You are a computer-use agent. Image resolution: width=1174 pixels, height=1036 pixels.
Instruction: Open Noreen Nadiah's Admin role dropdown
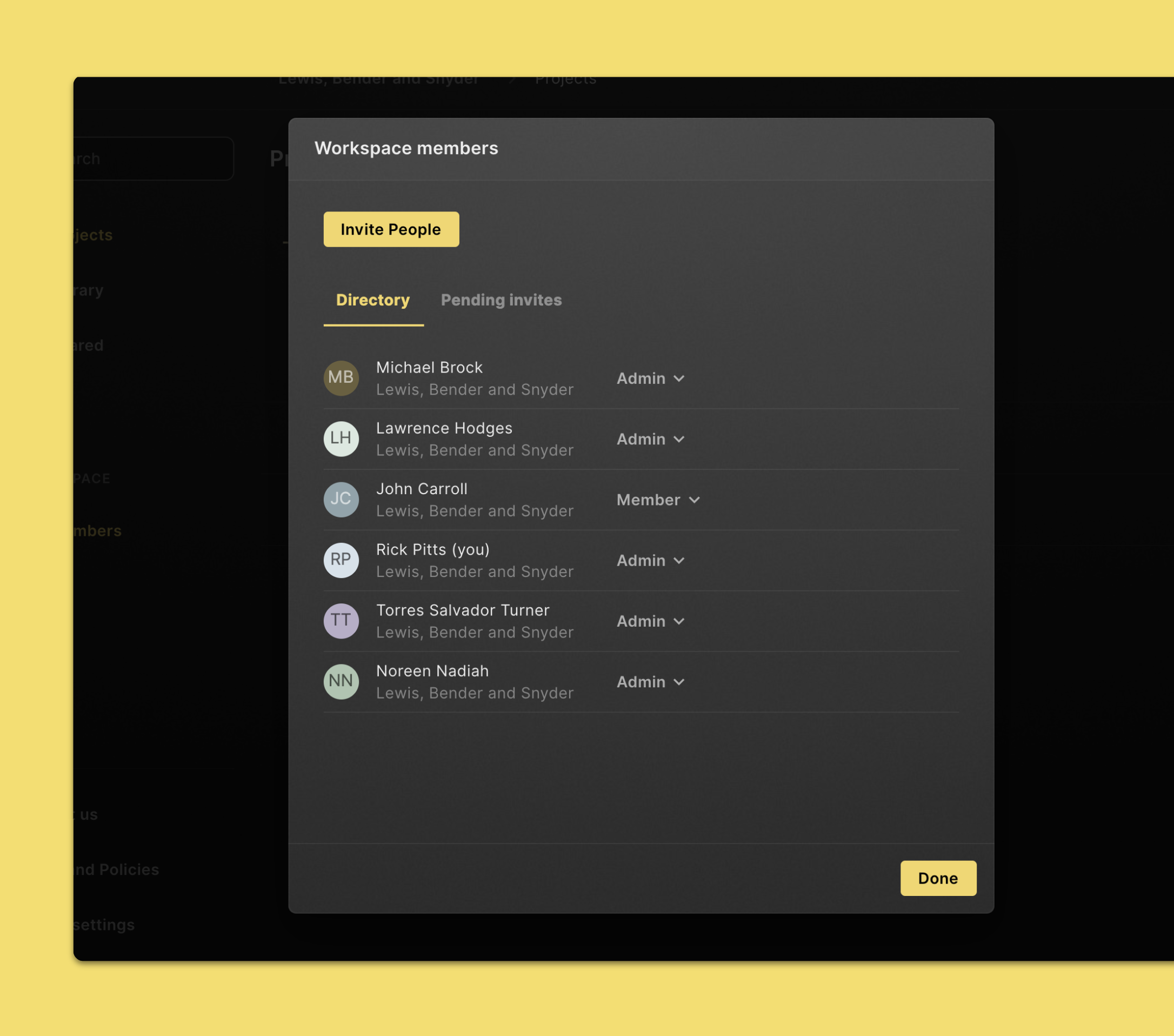(x=650, y=682)
